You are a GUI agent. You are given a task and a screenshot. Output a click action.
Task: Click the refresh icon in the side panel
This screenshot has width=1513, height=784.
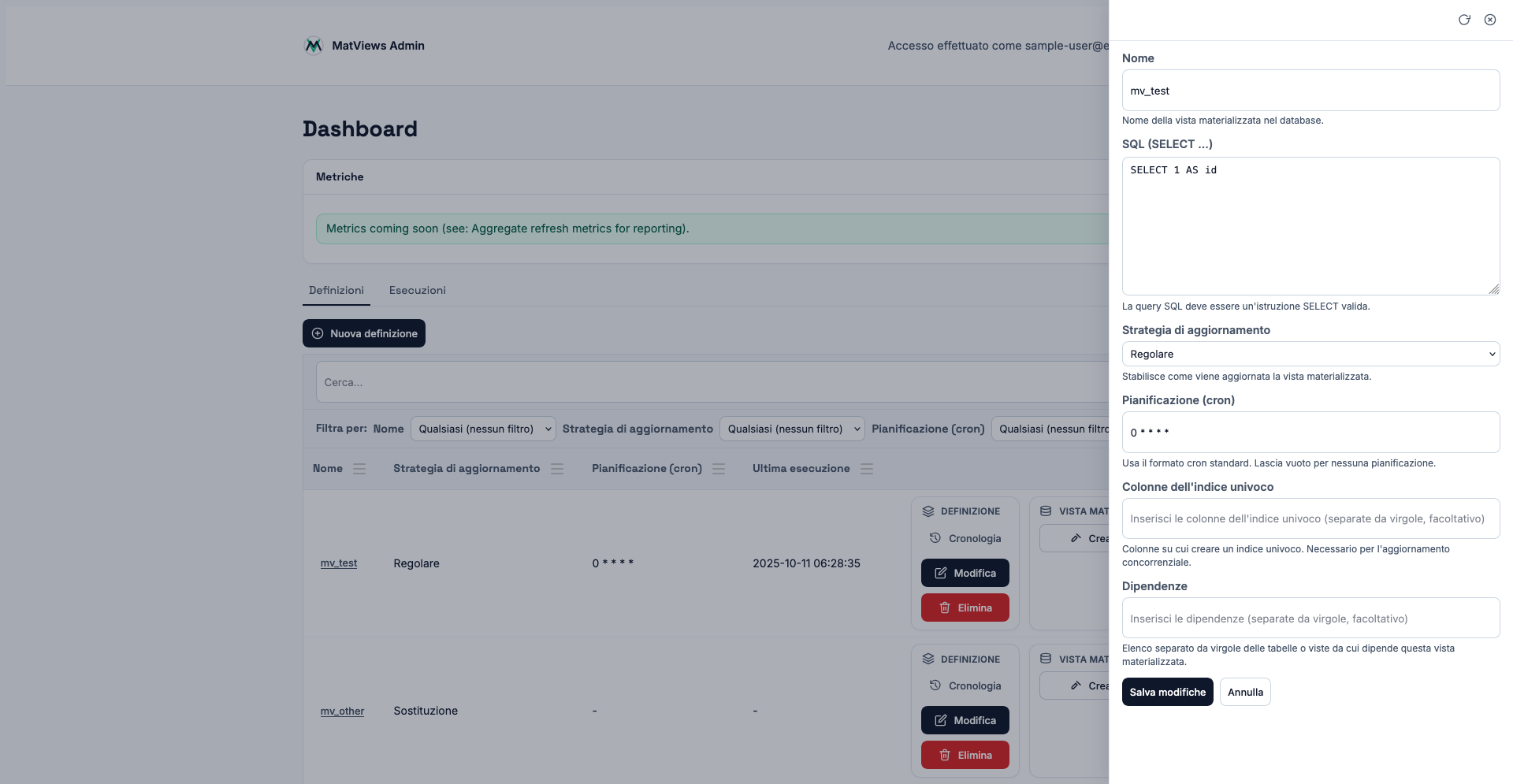click(1464, 20)
